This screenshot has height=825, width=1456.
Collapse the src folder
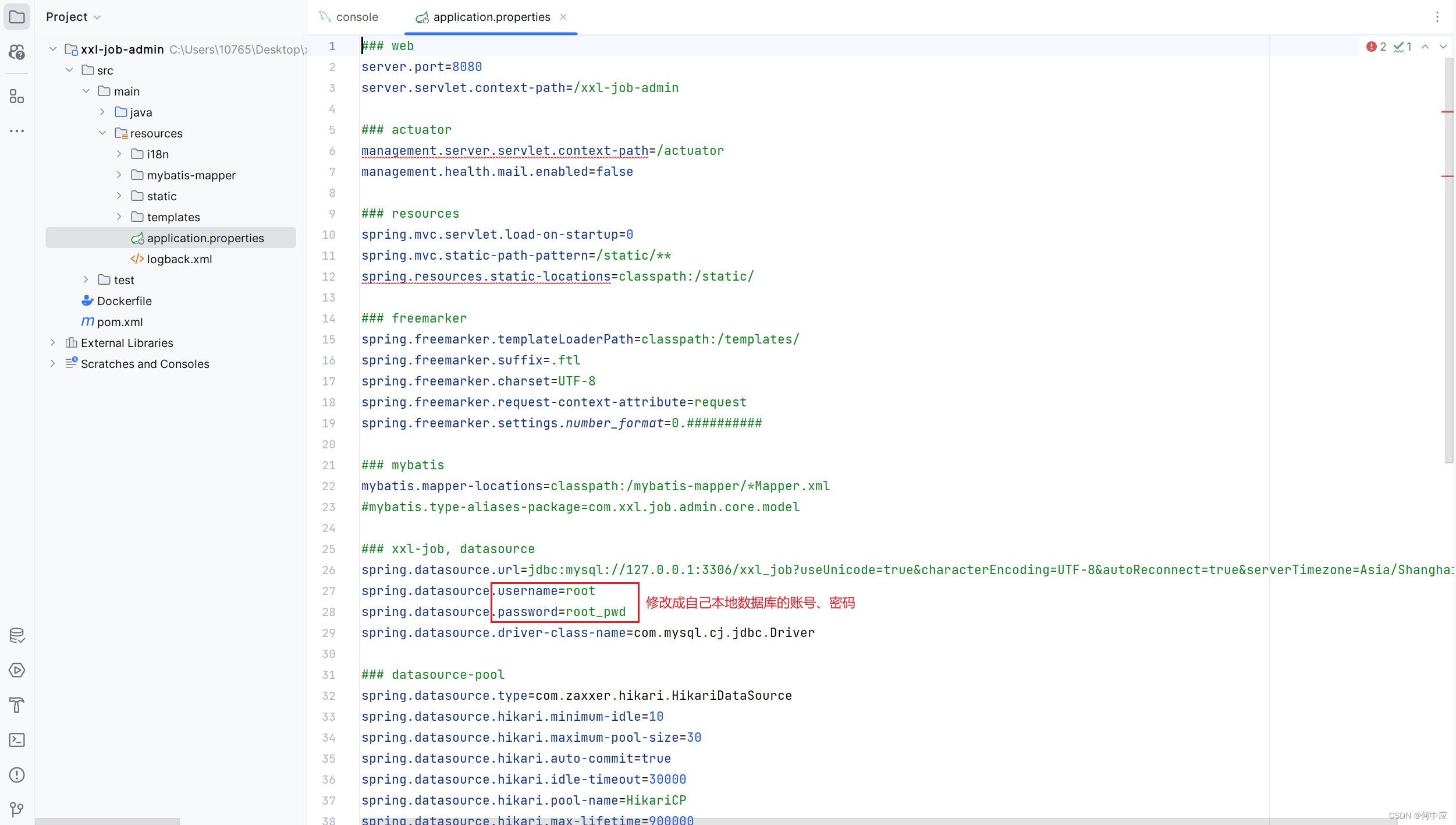pos(69,70)
